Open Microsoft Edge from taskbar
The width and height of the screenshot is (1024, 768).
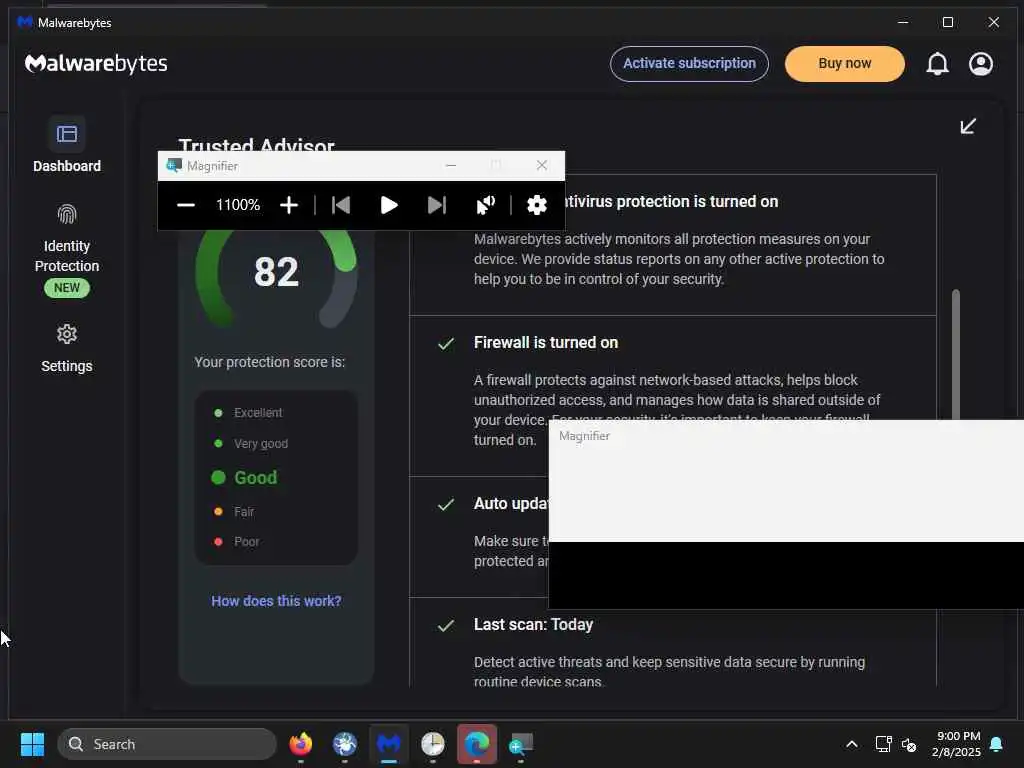tap(477, 744)
